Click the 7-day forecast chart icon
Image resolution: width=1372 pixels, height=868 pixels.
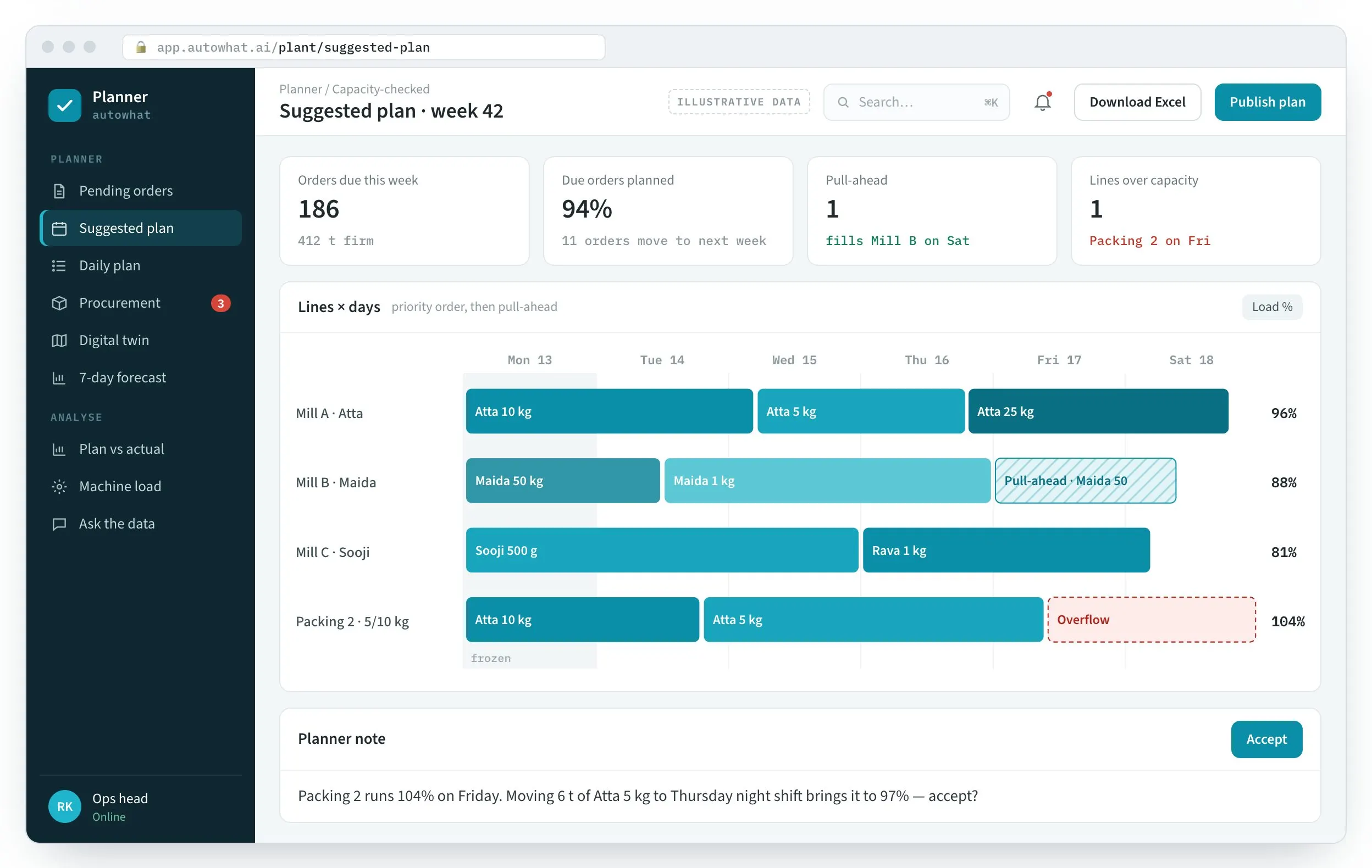[x=59, y=377]
